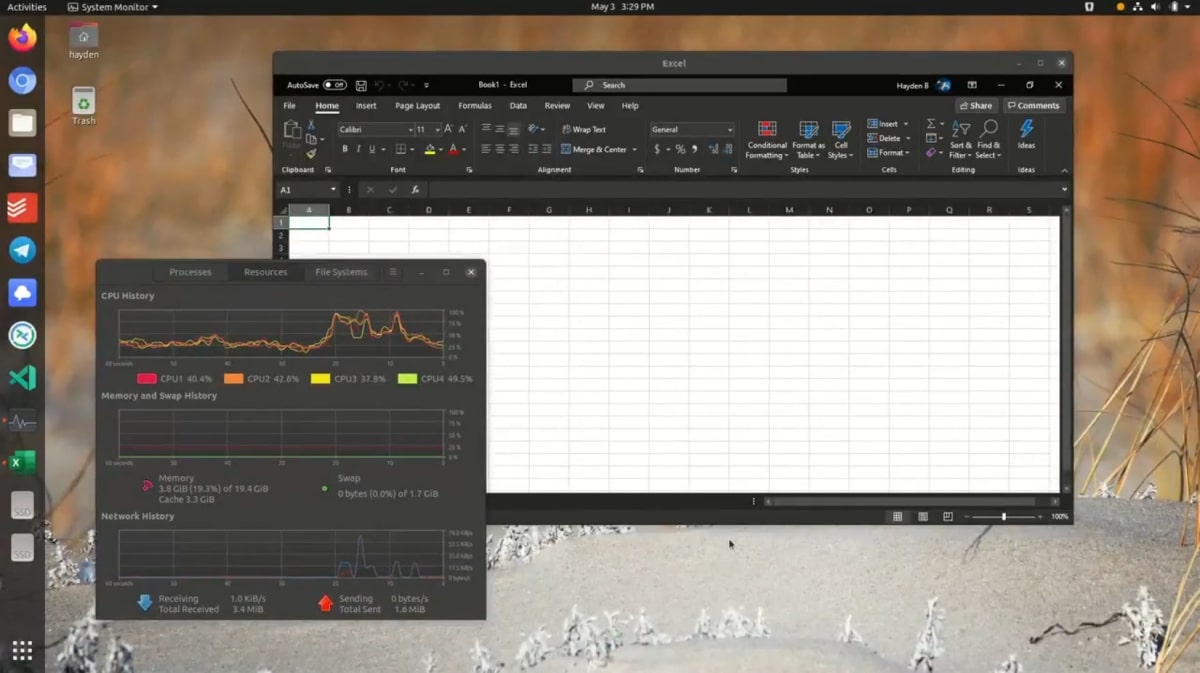Open Cell Styles dropdown

coord(841,140)
